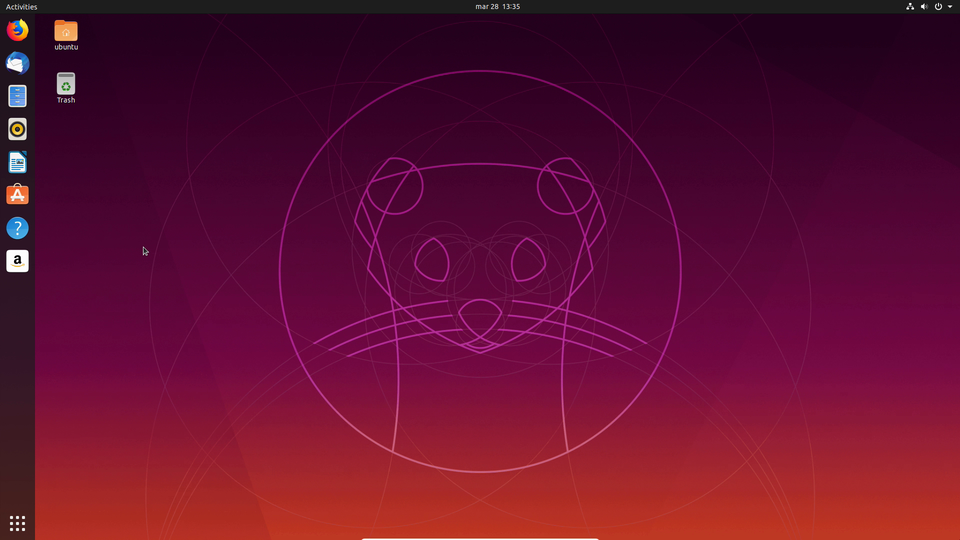Open the calendar via mar 28 13:35 clock
The width and height of the screenshot is (960, 540).
[x=497, y=7]
